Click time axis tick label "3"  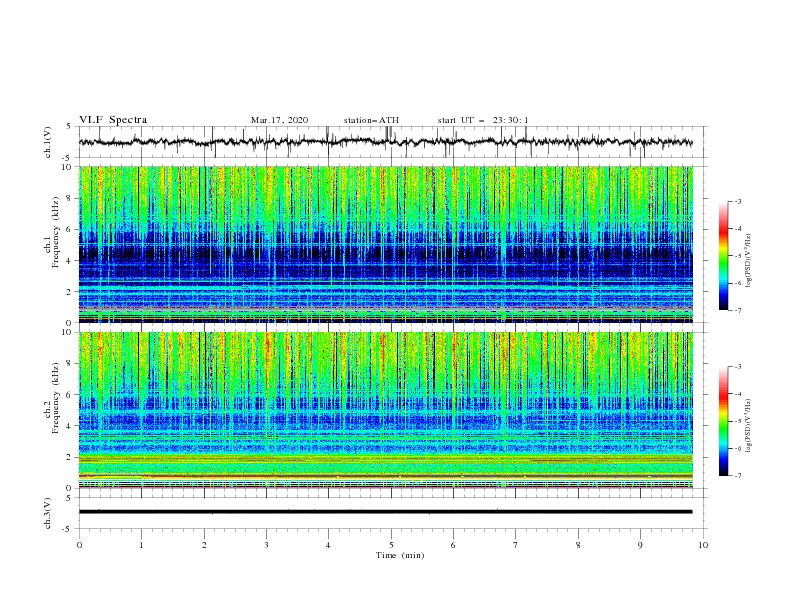pyautogui.click(x=266, y=545)
